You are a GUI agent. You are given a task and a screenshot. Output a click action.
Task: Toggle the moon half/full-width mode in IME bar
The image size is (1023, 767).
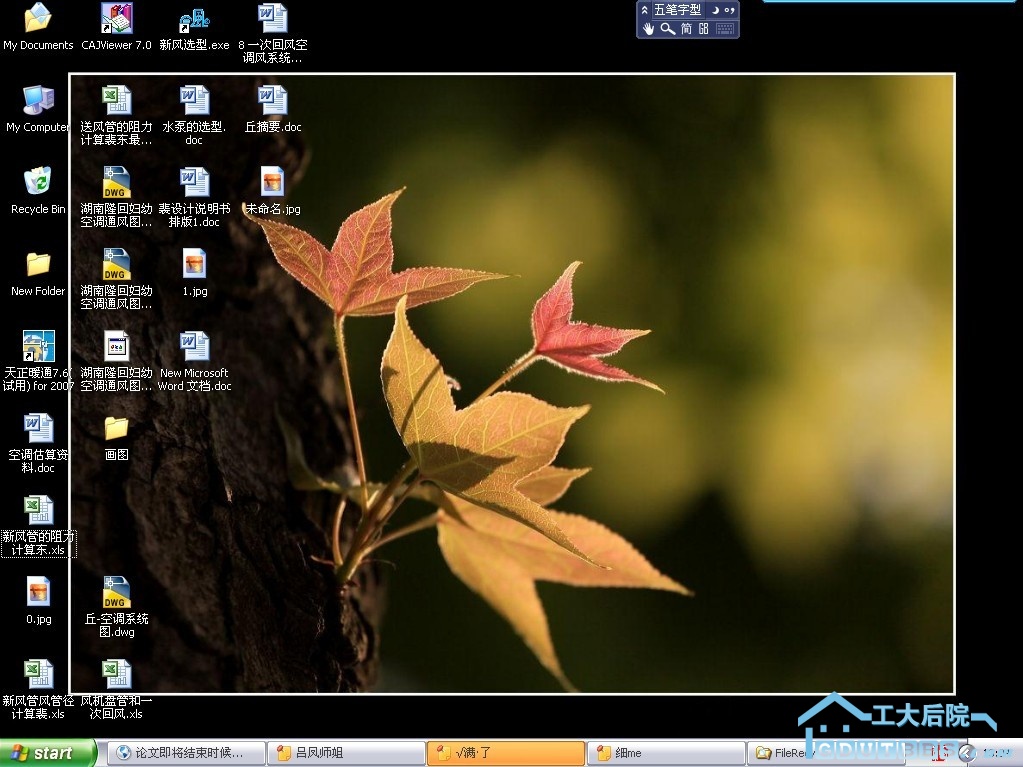(x=715, y=10)
